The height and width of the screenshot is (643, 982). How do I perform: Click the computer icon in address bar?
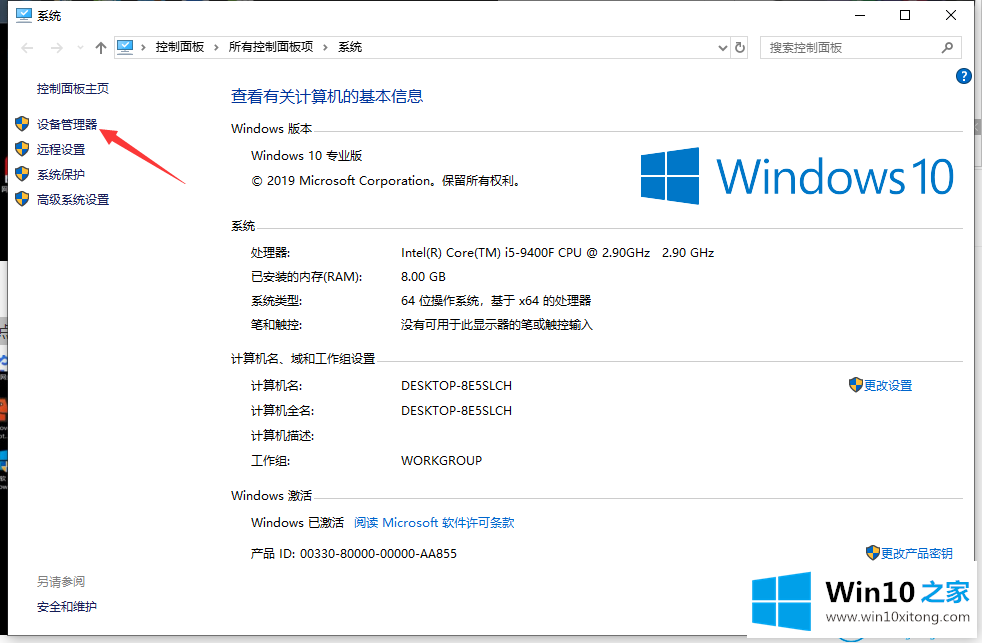(125, 47)
